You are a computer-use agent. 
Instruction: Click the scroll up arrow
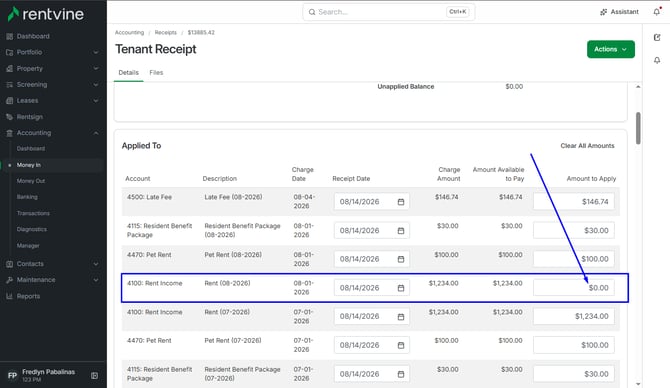(x=638, y=87)
